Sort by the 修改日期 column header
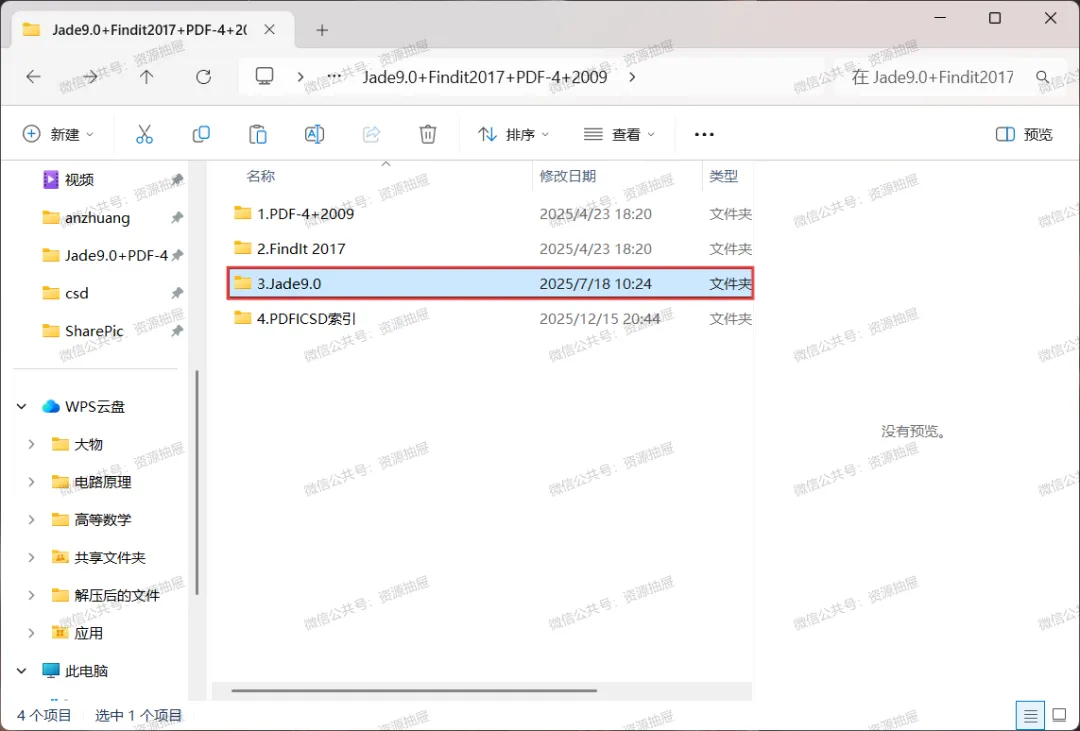 tap(568, 176)
